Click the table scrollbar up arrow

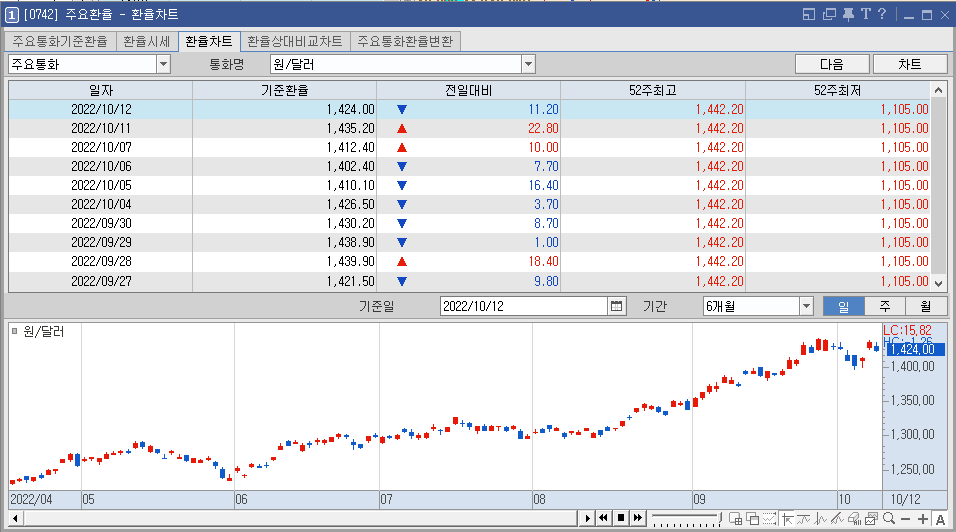(x=938, y=90)
